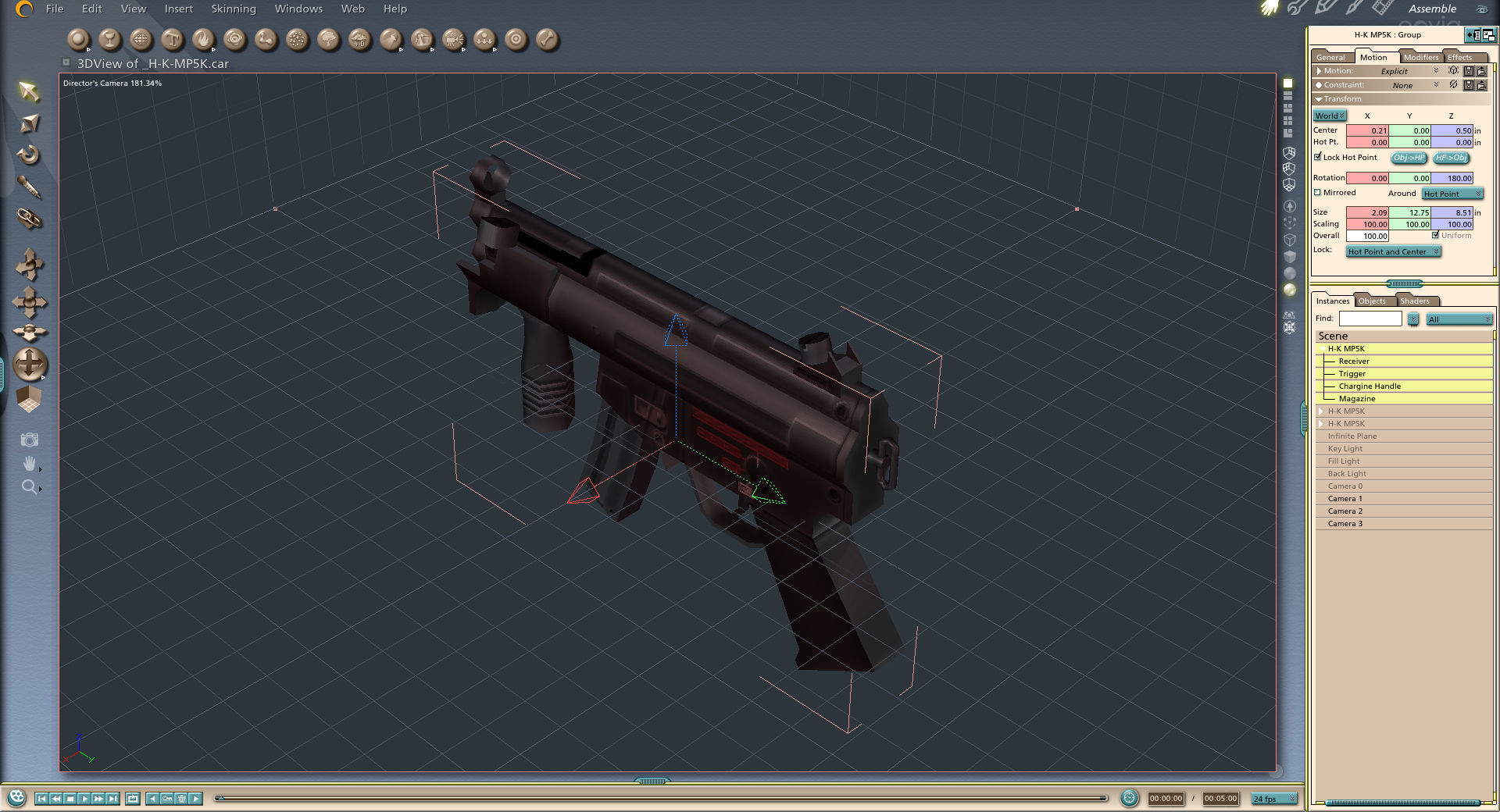
Task: Toggle loop playback button in sequencer
Action: click(133, 799)
